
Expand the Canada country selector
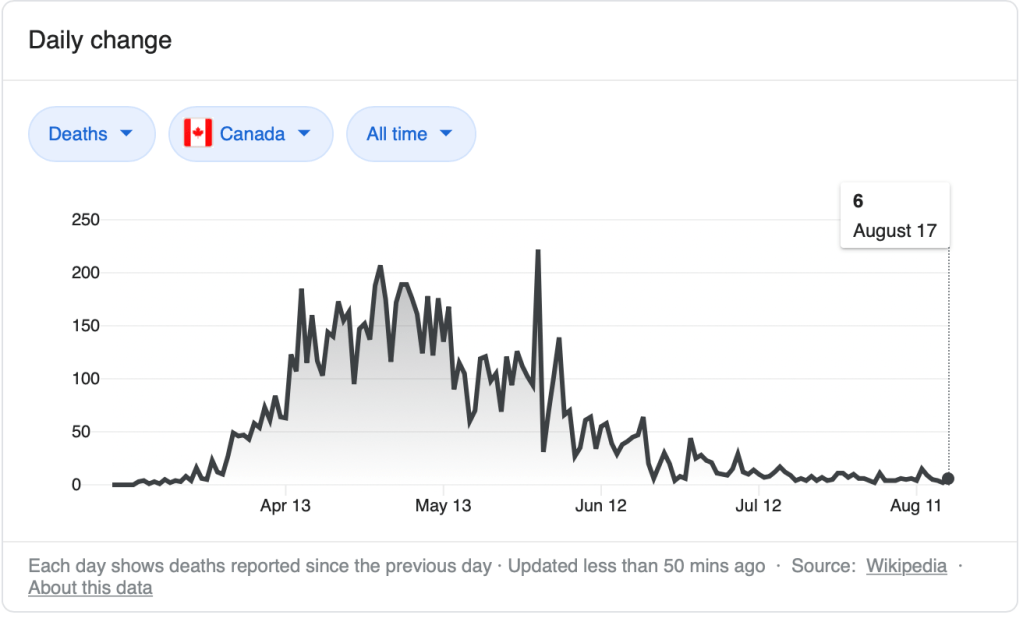tap(250, 134)
